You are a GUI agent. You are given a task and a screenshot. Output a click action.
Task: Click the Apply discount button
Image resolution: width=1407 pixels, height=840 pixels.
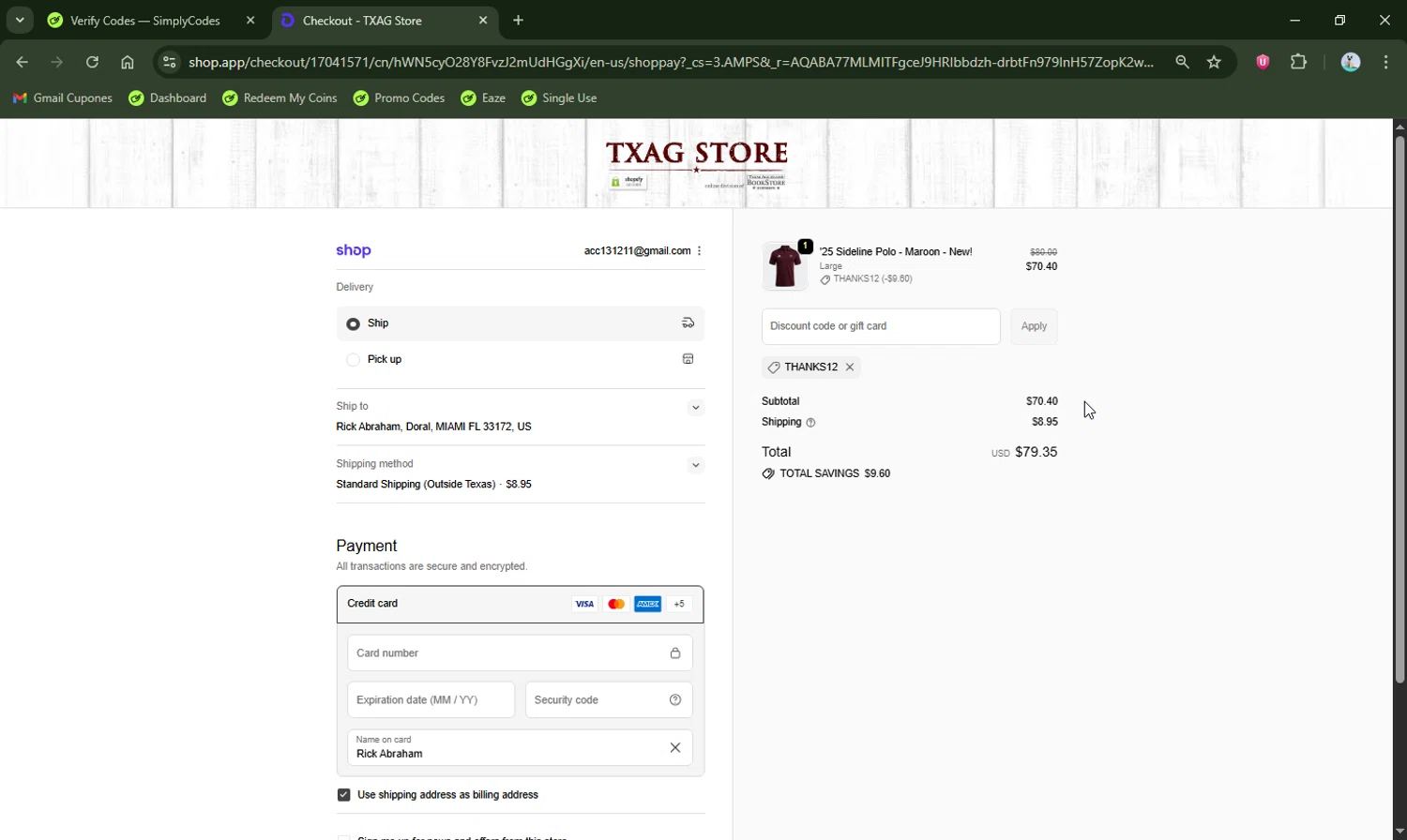pyautogui.click(x=1034, y=326)
